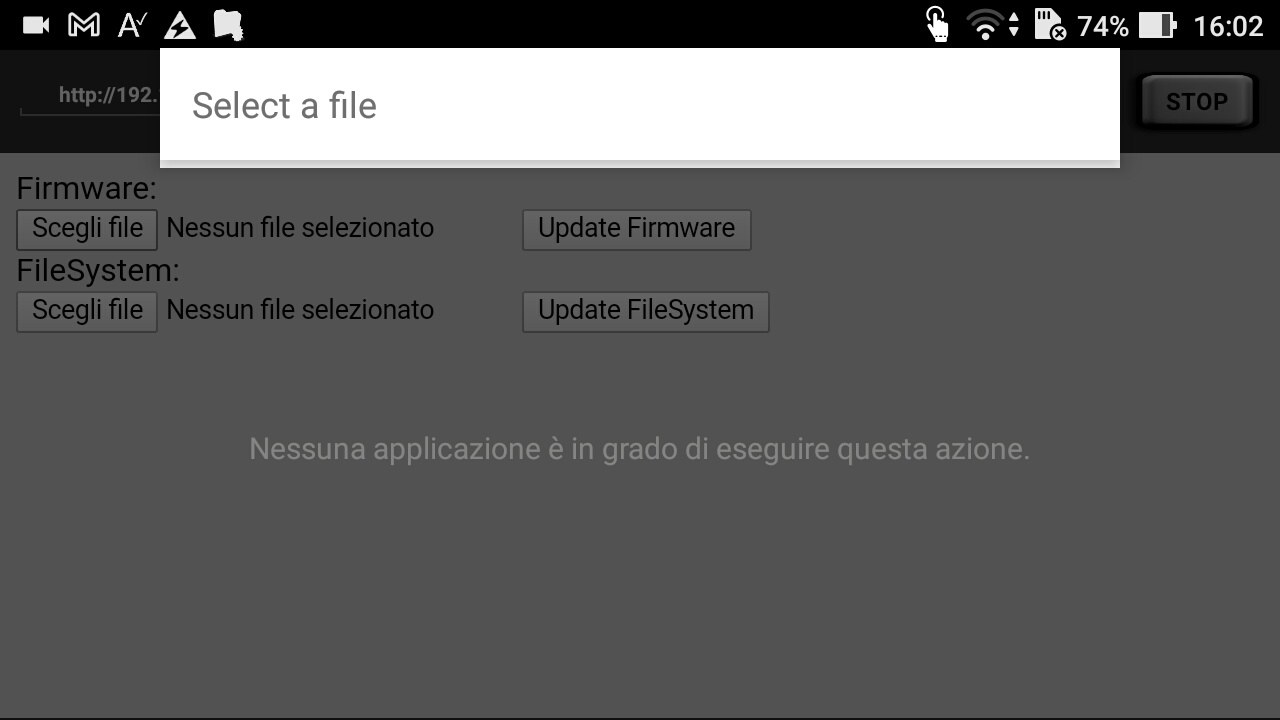Tap the touch hand pointer status icon
This screenshot has height=720, width=1280.
pos(937,25)
